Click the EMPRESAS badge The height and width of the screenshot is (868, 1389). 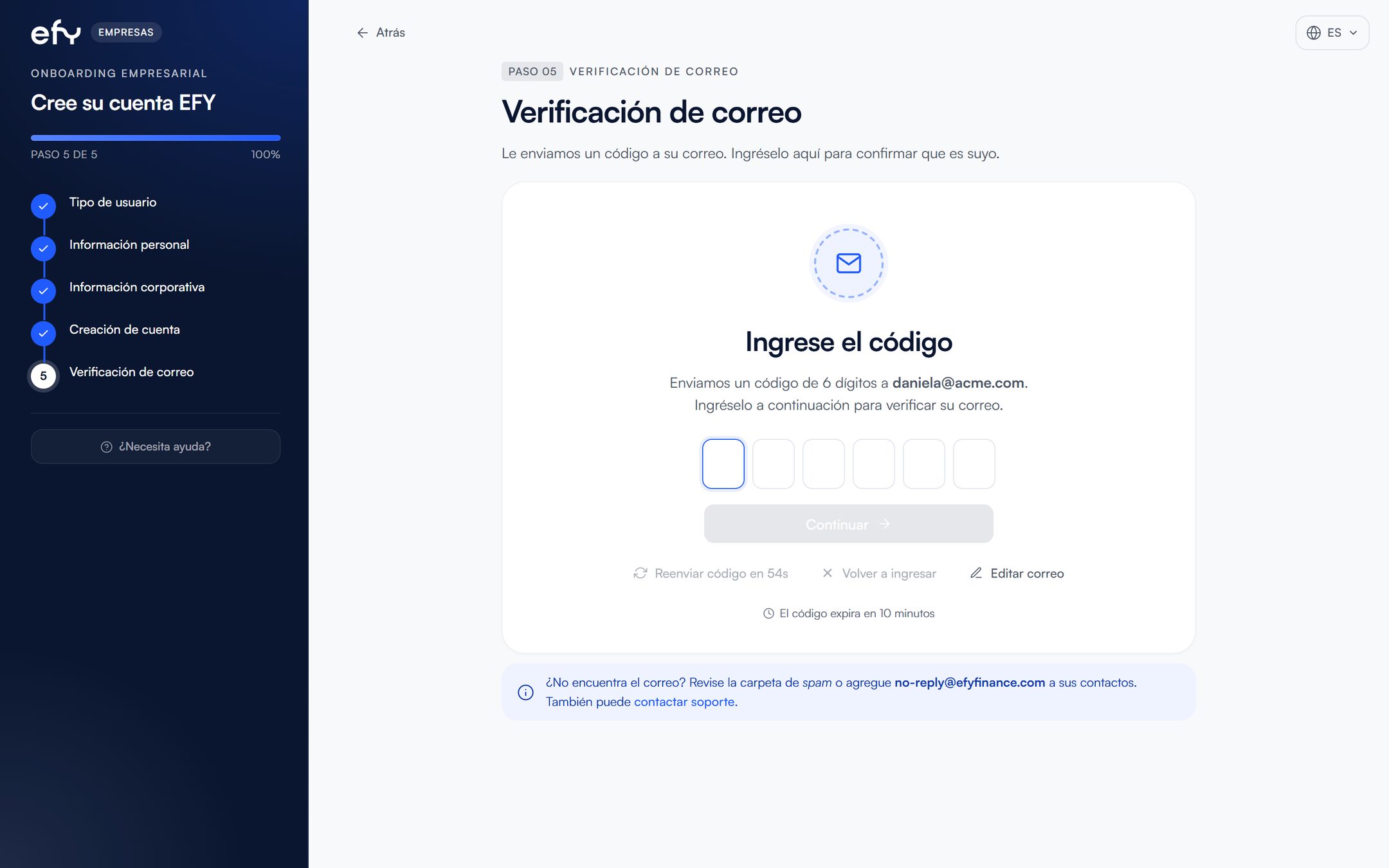point(126,32)
